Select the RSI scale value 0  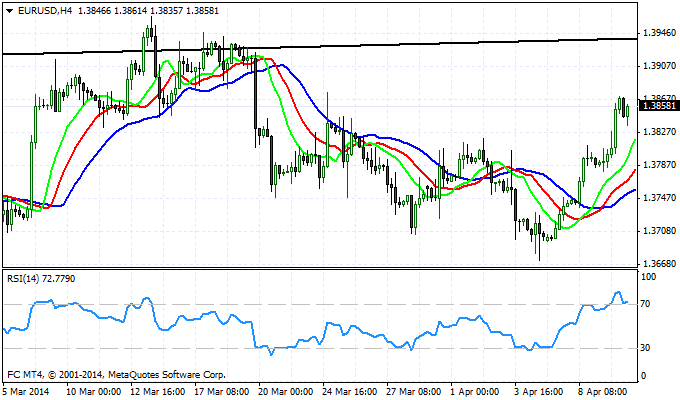[644, 376]
